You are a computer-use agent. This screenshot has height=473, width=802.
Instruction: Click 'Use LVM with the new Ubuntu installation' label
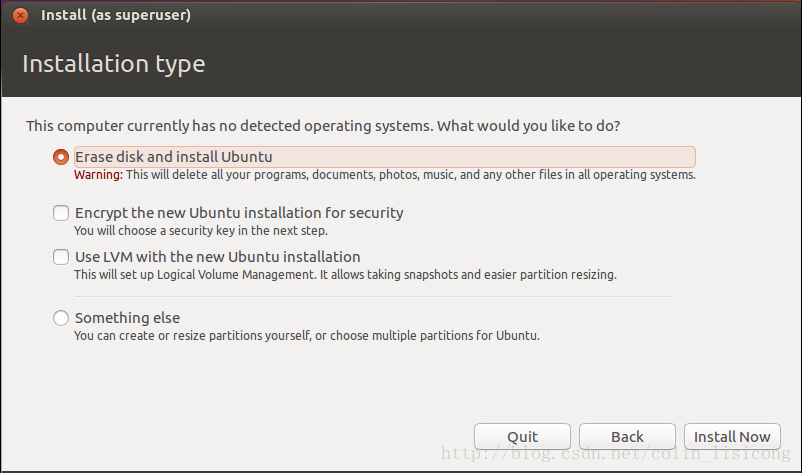click(217, 257)
